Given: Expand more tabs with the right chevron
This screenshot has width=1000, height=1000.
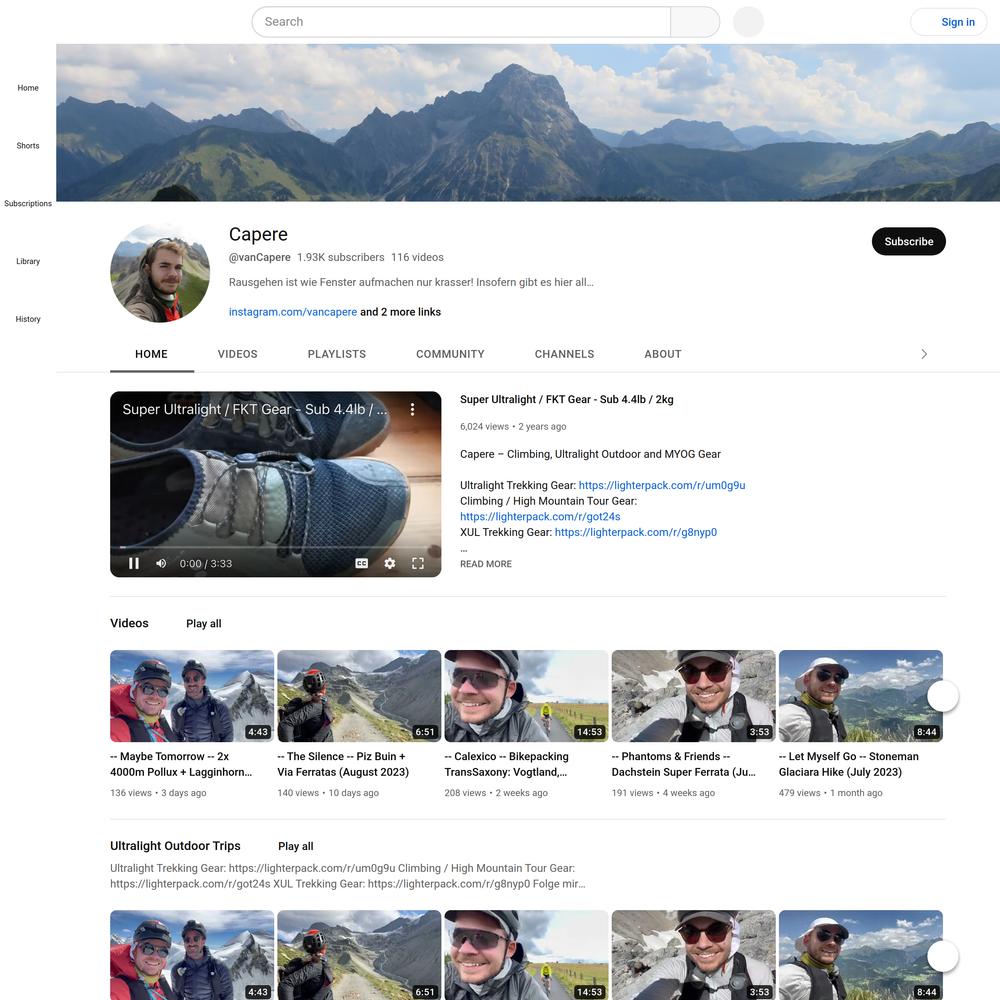Looking at the screenshot, I should point(924,354).
